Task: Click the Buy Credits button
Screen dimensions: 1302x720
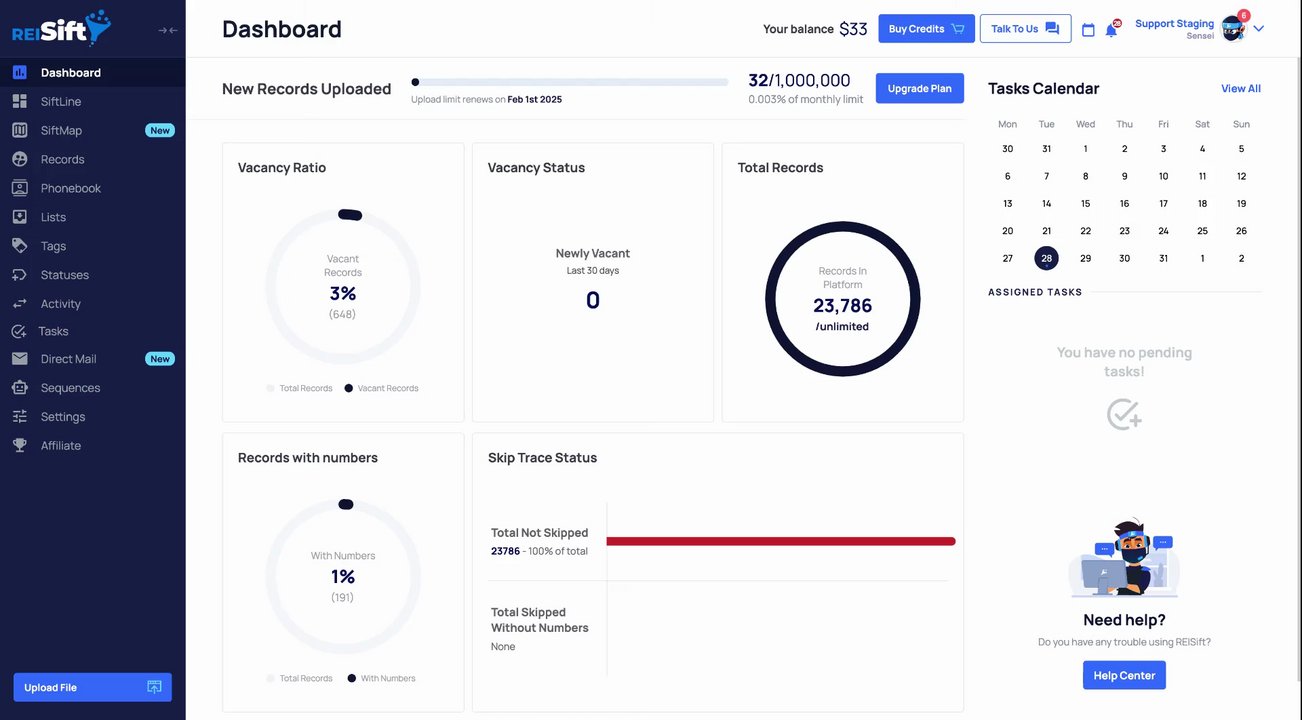Action: click(926, 29)
